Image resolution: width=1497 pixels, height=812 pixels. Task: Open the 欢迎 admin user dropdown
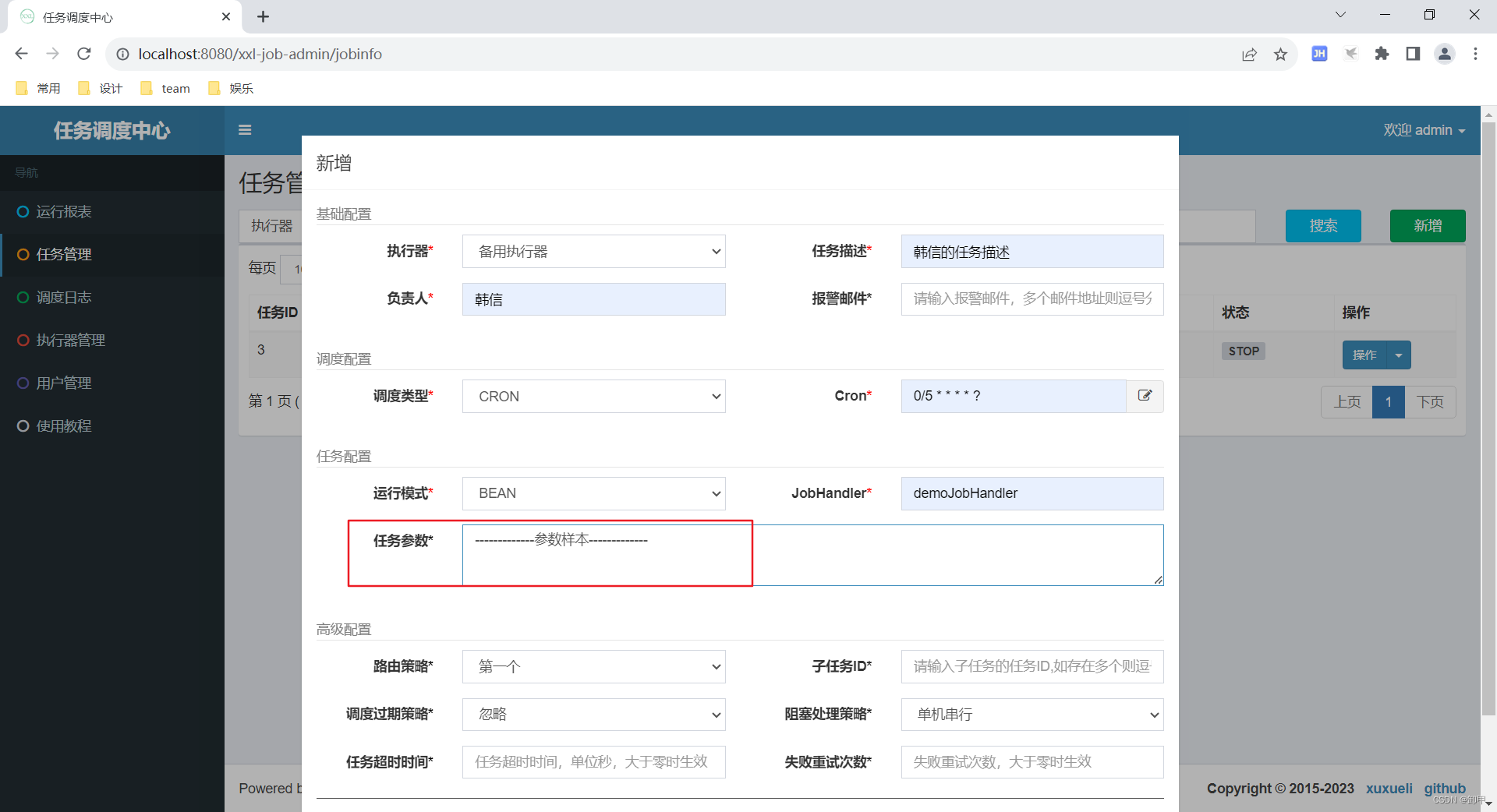coord(1424,130)
